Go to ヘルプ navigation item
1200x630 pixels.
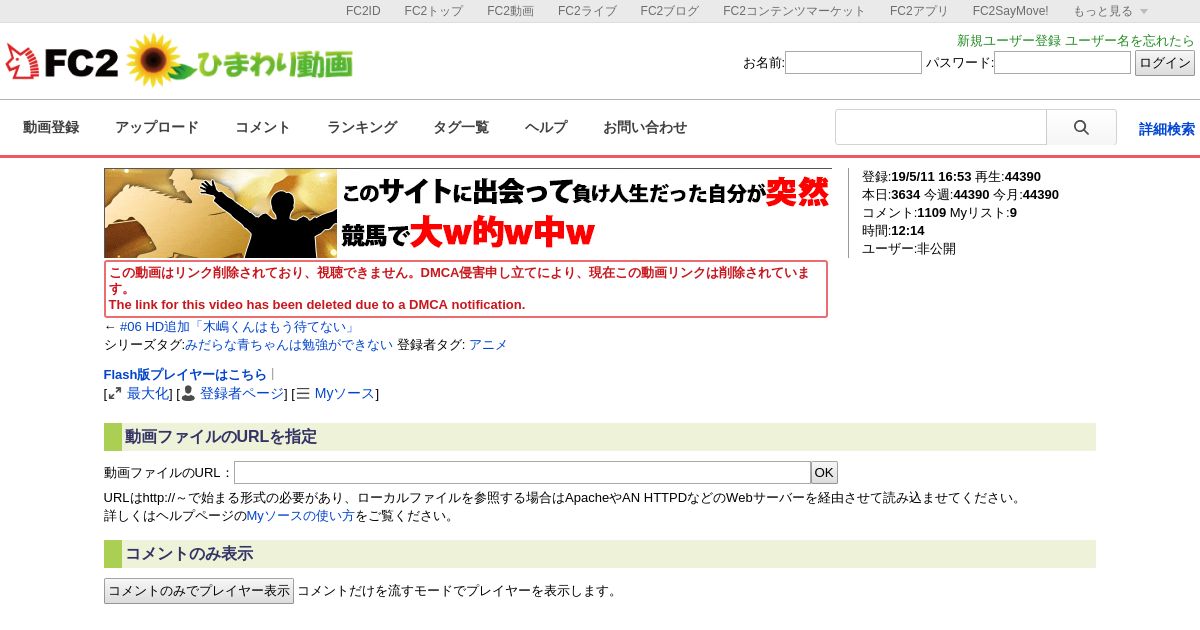(x=546, y=127)
